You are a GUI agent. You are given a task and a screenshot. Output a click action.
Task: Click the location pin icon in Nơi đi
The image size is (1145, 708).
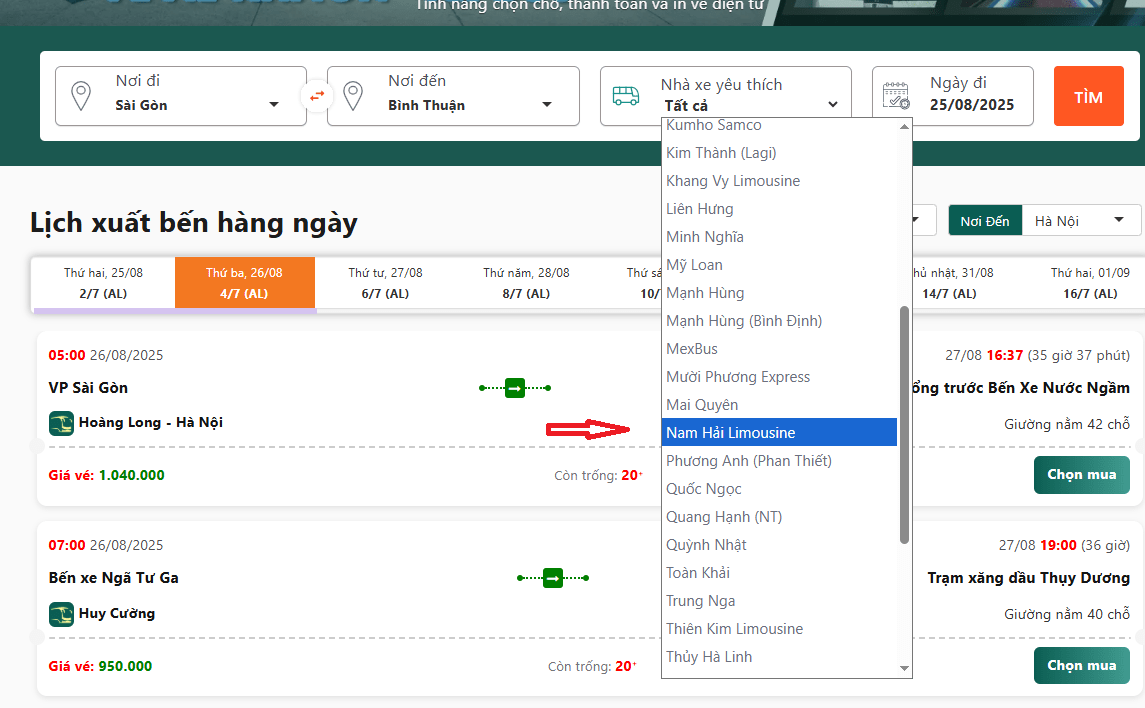tap(81, 97)
